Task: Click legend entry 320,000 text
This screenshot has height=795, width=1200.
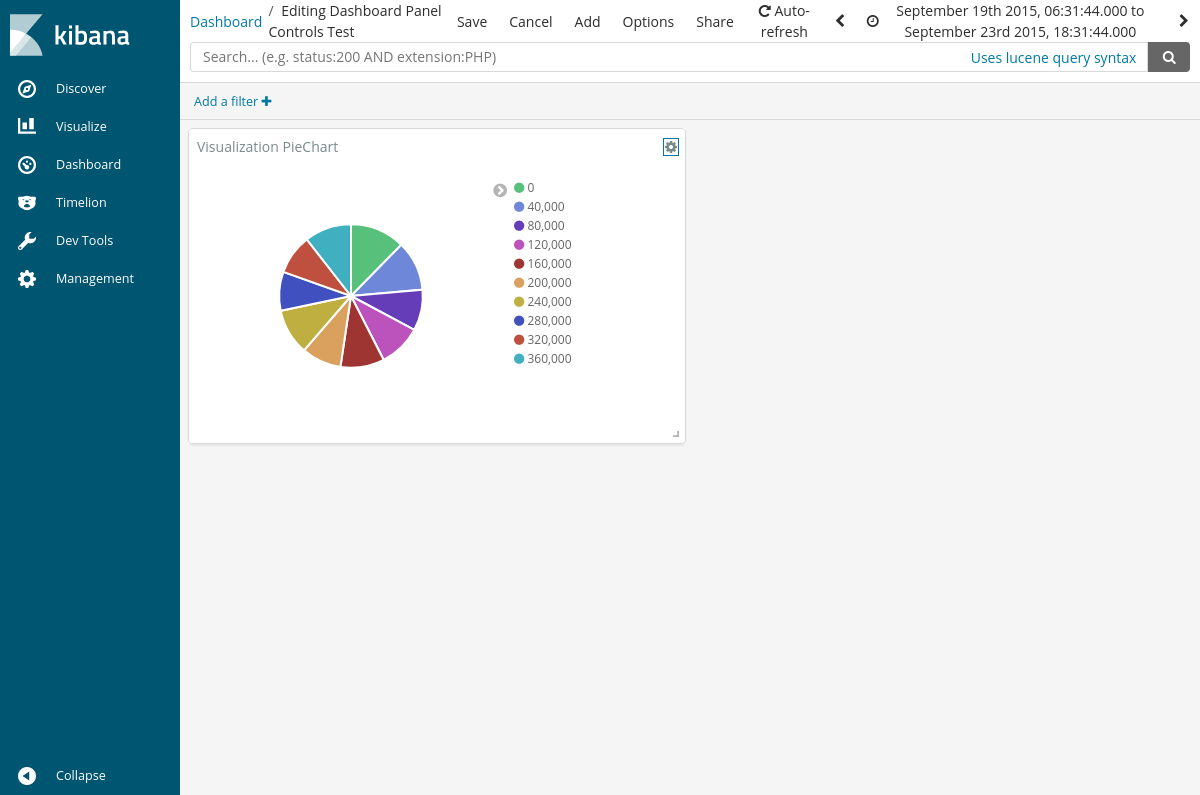Action: point(549,340)
